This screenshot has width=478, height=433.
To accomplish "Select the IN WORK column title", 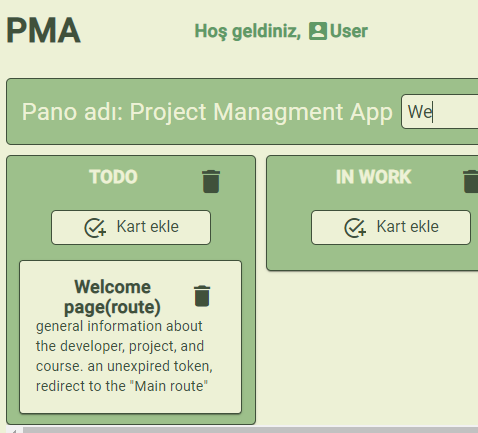I will [x=373, y=177].
